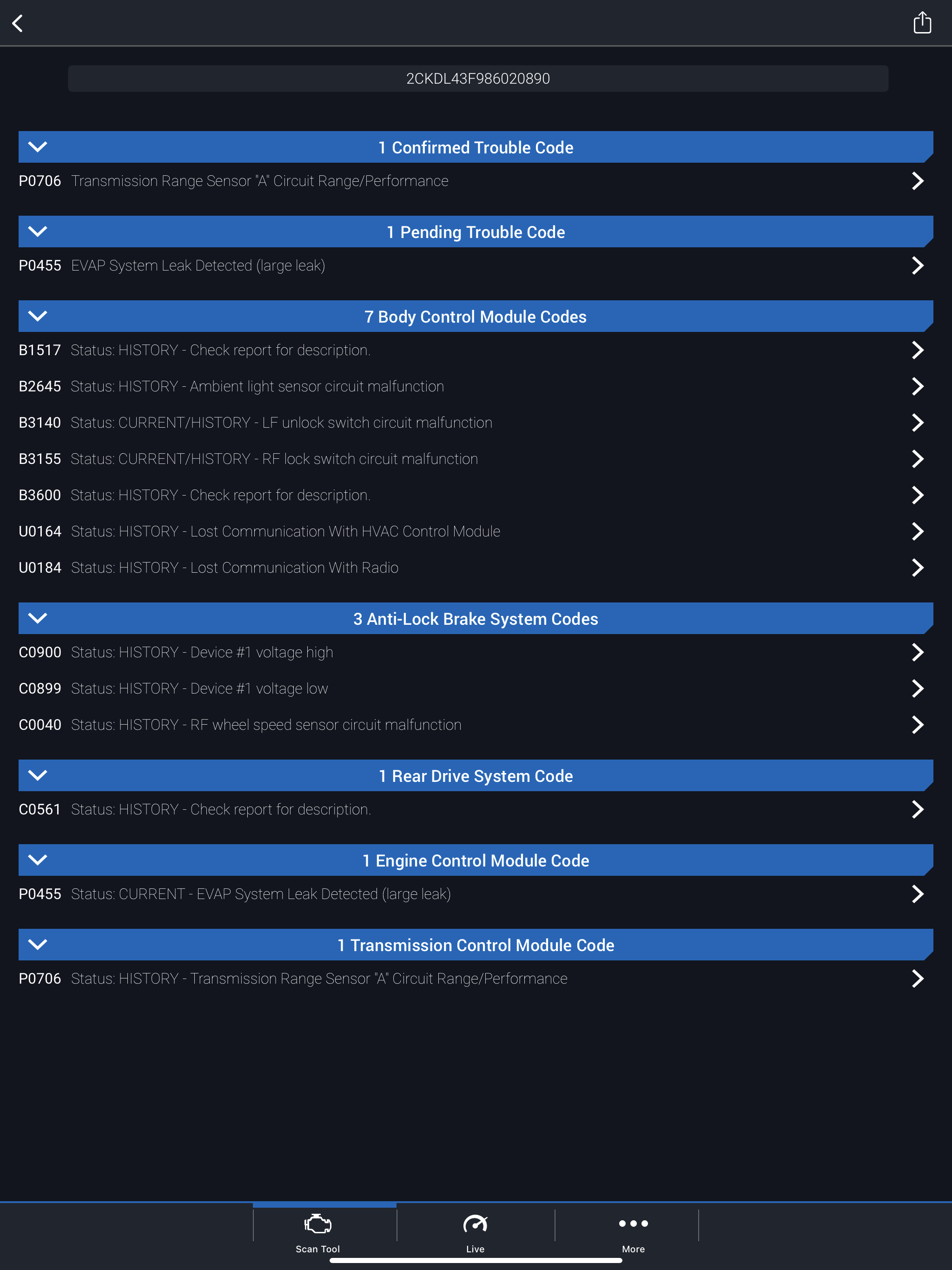Collapse the Engine Control Module Code section
Screen dimensions: 952x1270
click(x=38, y=860)
